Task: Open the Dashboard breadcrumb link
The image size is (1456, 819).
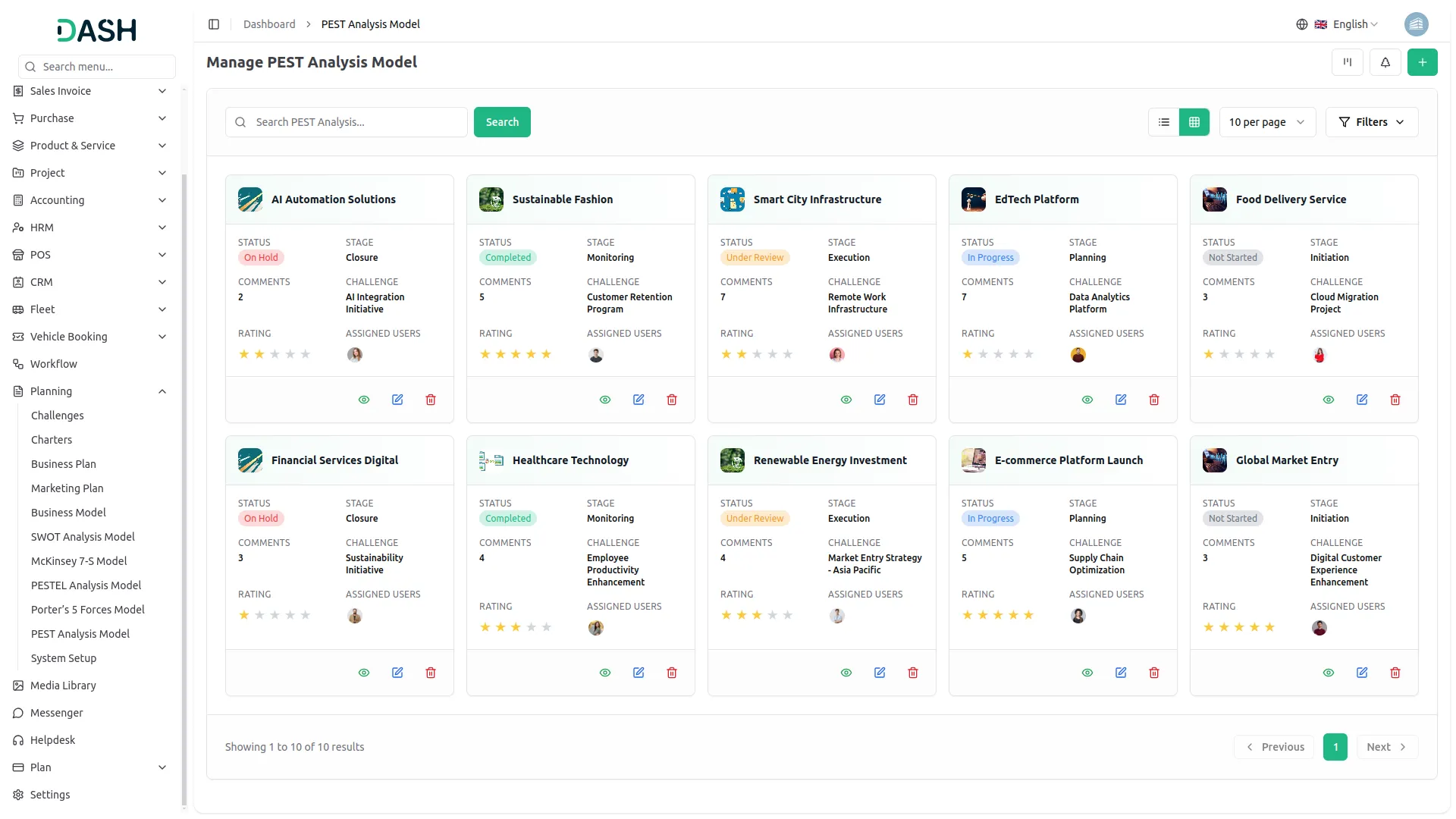Action: click(x=269, y=24)
